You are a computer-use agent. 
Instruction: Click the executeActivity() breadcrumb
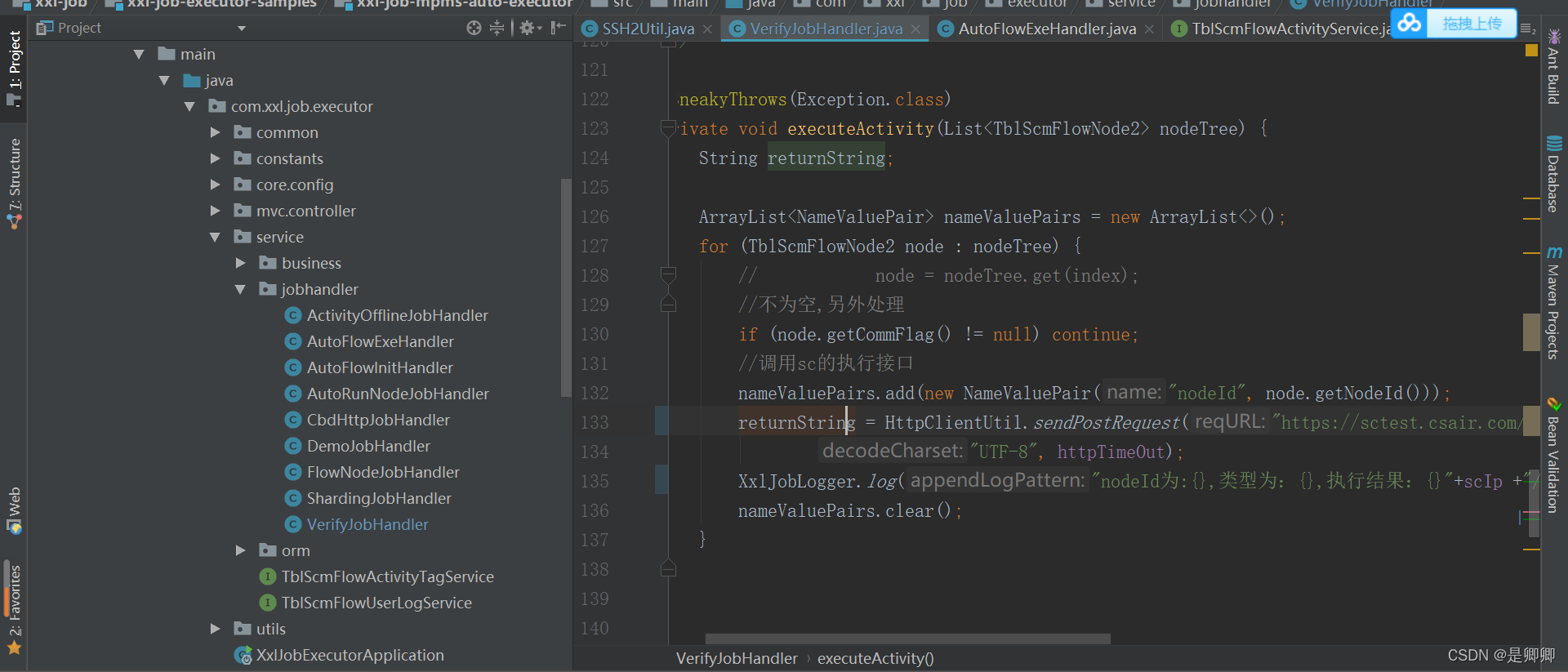tap(875, 658)
